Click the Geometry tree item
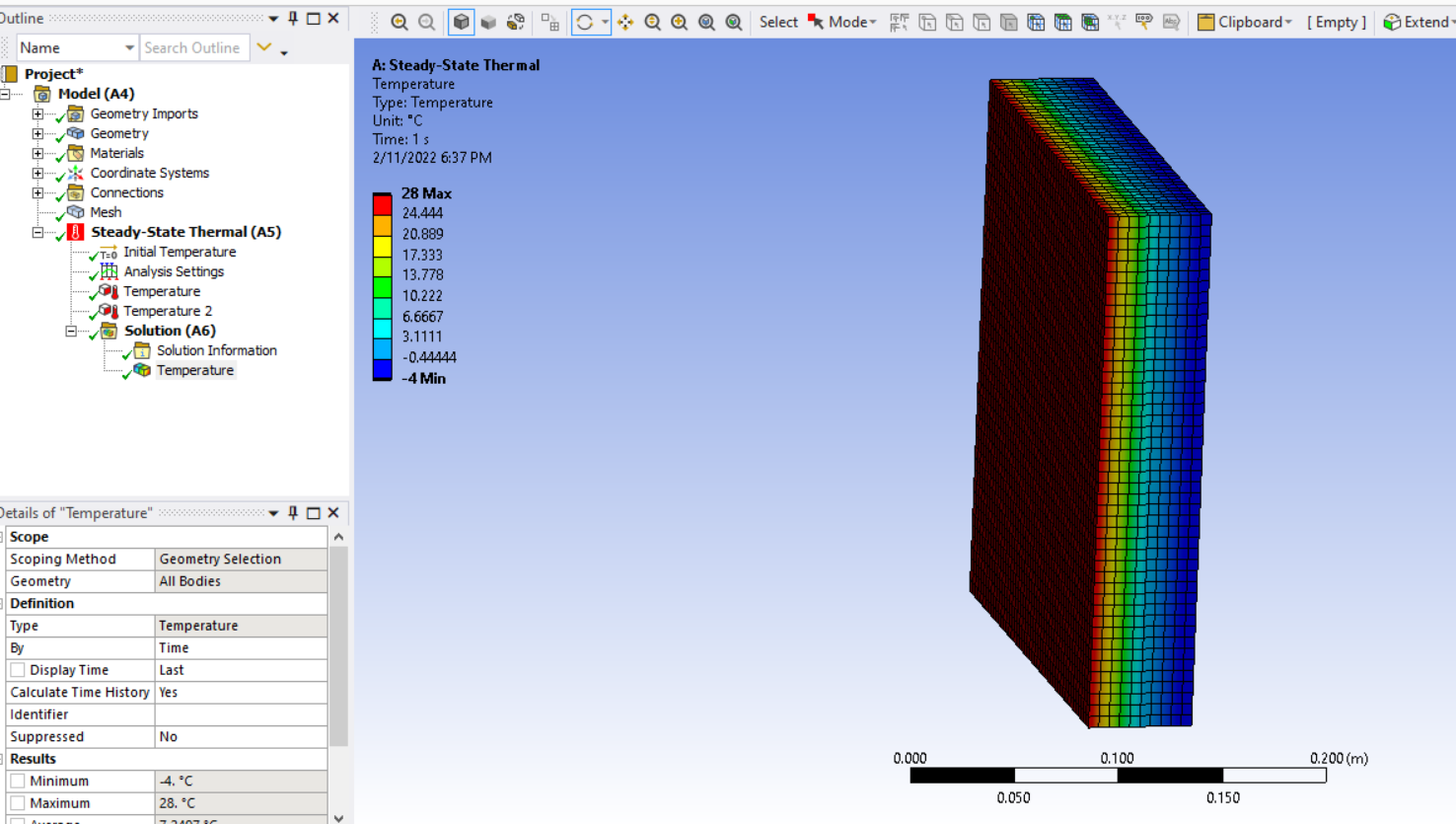 click(x=119, y=133)
